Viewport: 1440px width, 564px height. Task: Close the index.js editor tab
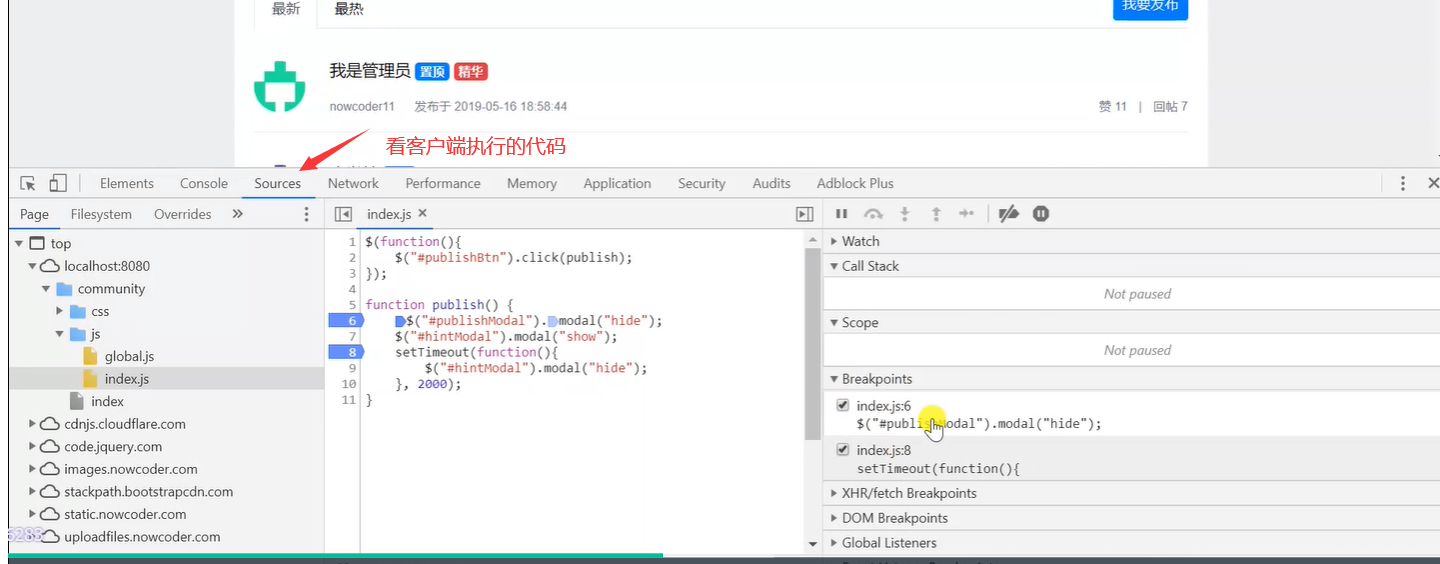point(422,213)
